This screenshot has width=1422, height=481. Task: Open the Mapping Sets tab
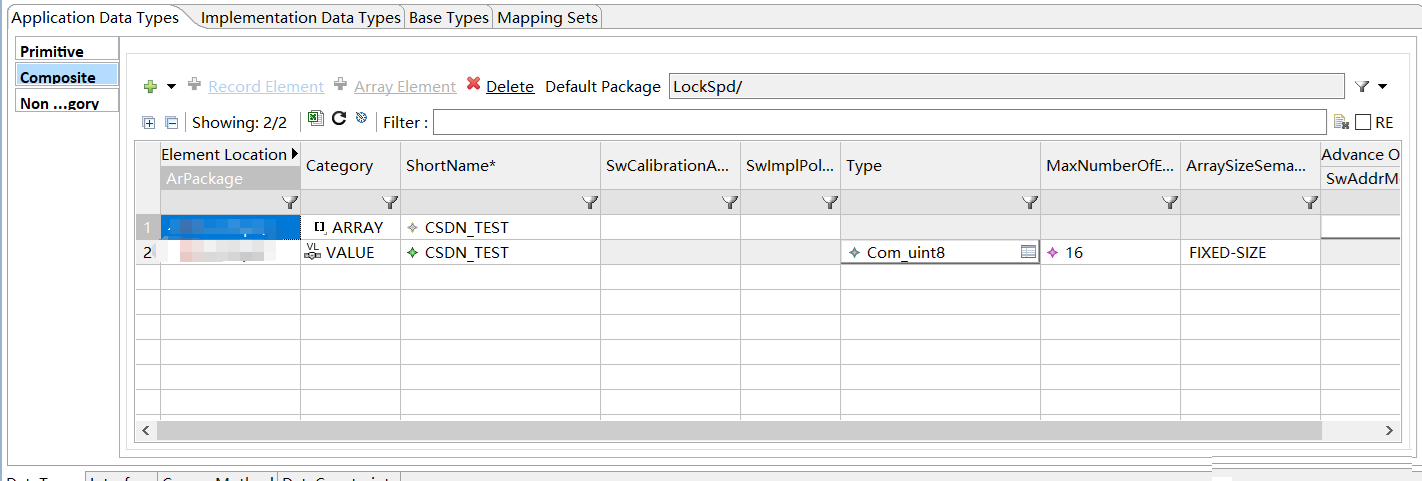[547, 18]
